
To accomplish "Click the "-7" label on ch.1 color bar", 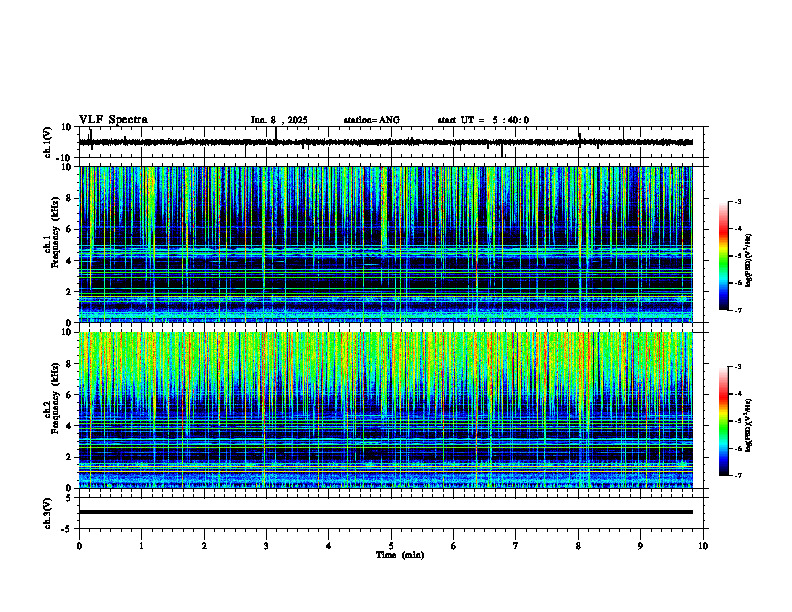I will 738,310.
